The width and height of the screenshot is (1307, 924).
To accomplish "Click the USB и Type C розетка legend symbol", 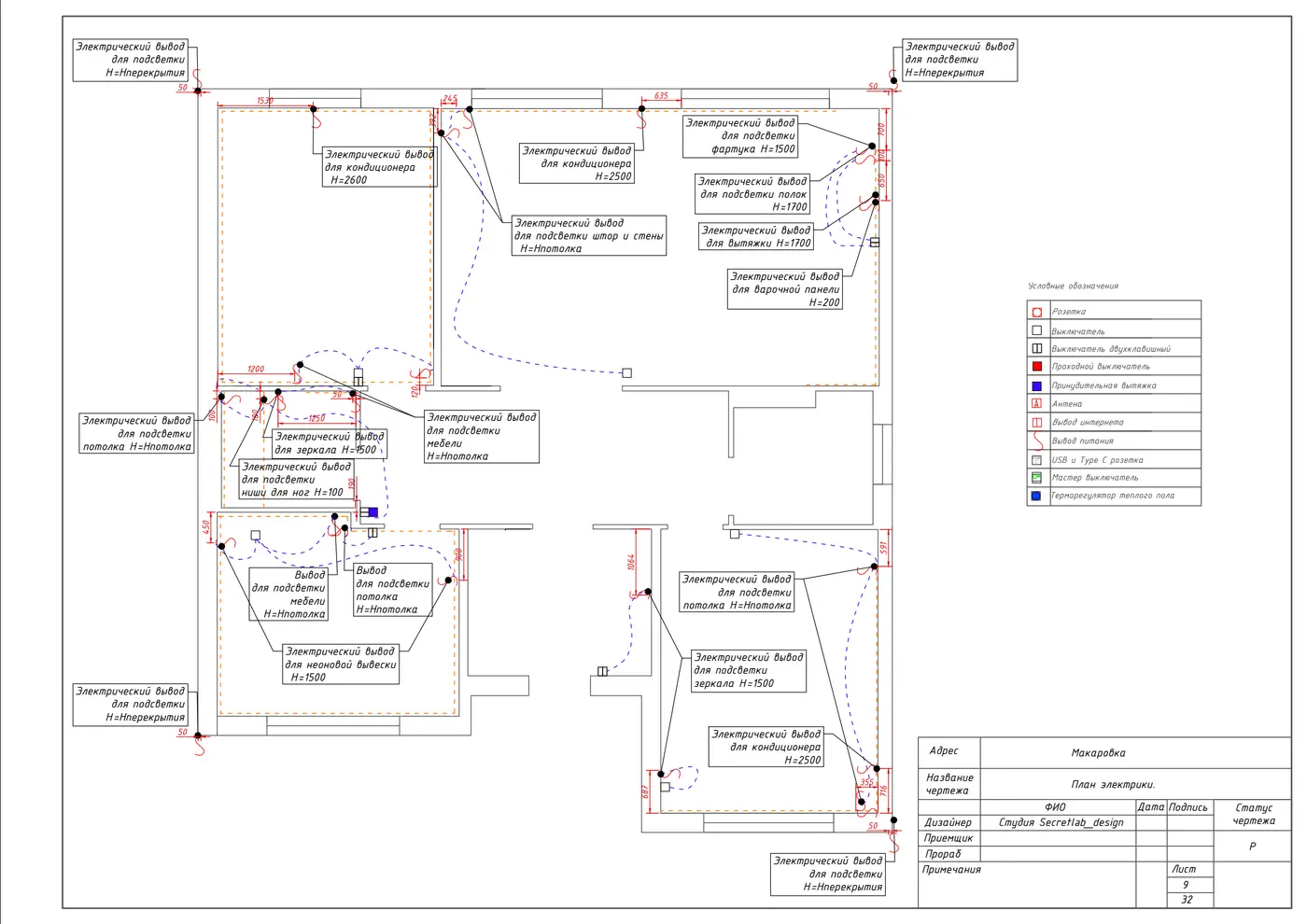I will (x=1036, y=459).
